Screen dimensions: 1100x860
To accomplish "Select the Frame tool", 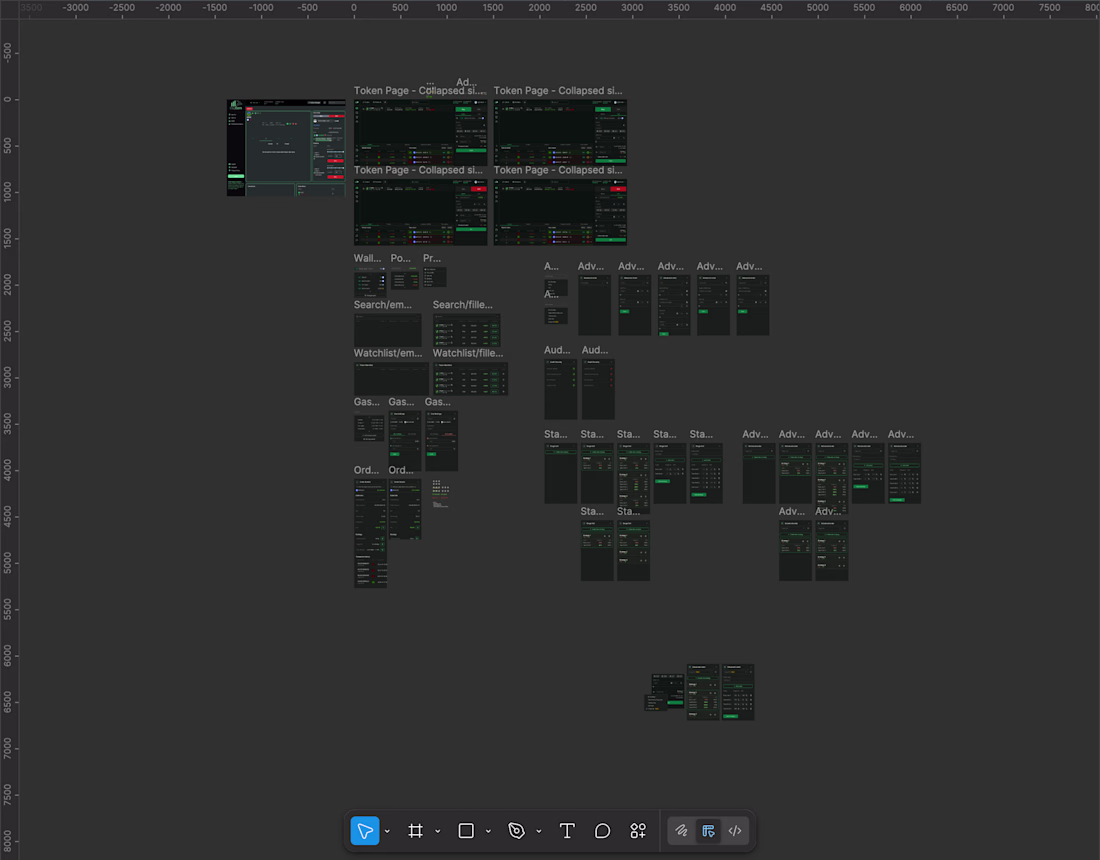I will point(415,831).
